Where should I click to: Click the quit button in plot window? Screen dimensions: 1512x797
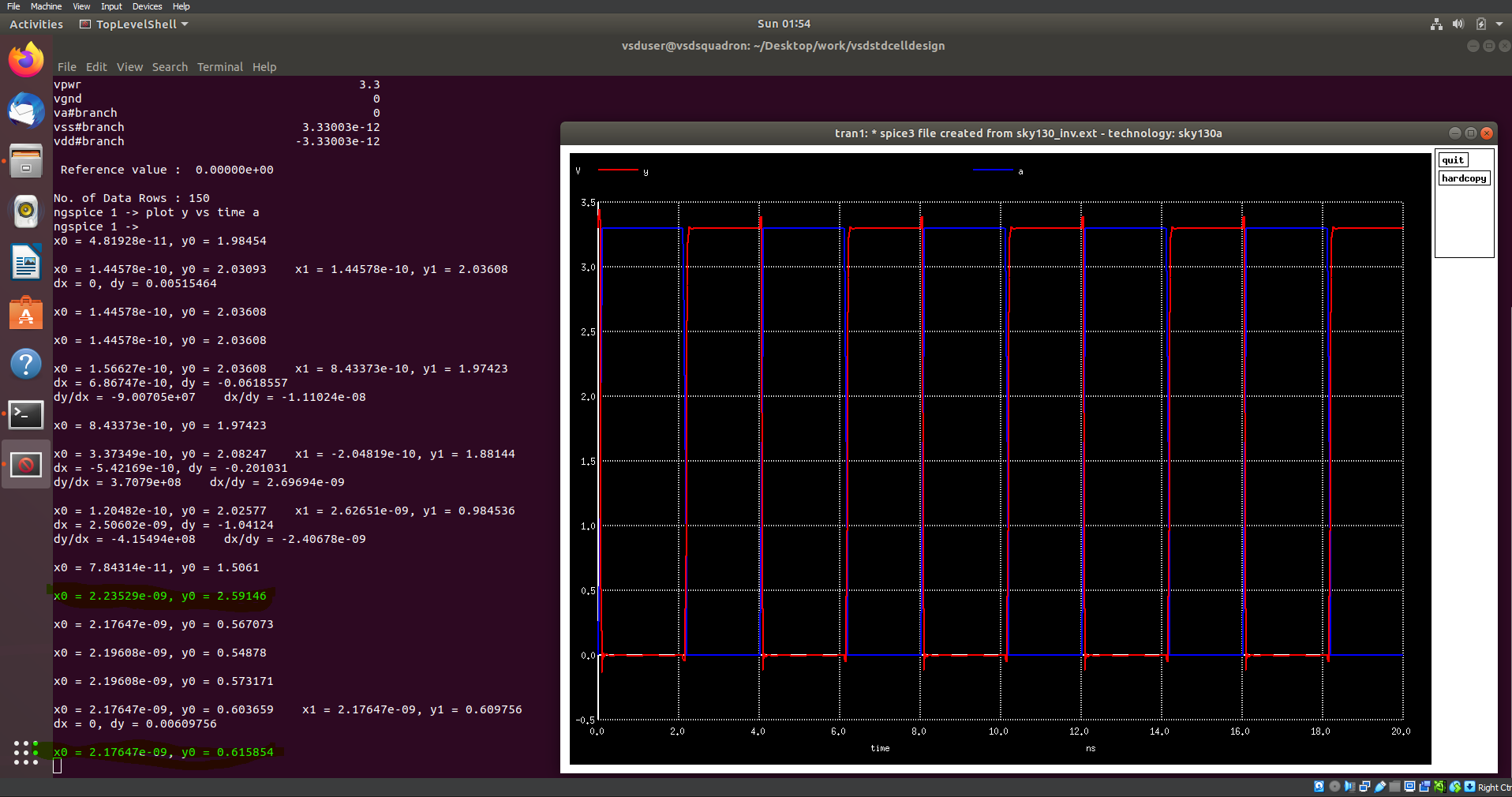coord(1452,160)
